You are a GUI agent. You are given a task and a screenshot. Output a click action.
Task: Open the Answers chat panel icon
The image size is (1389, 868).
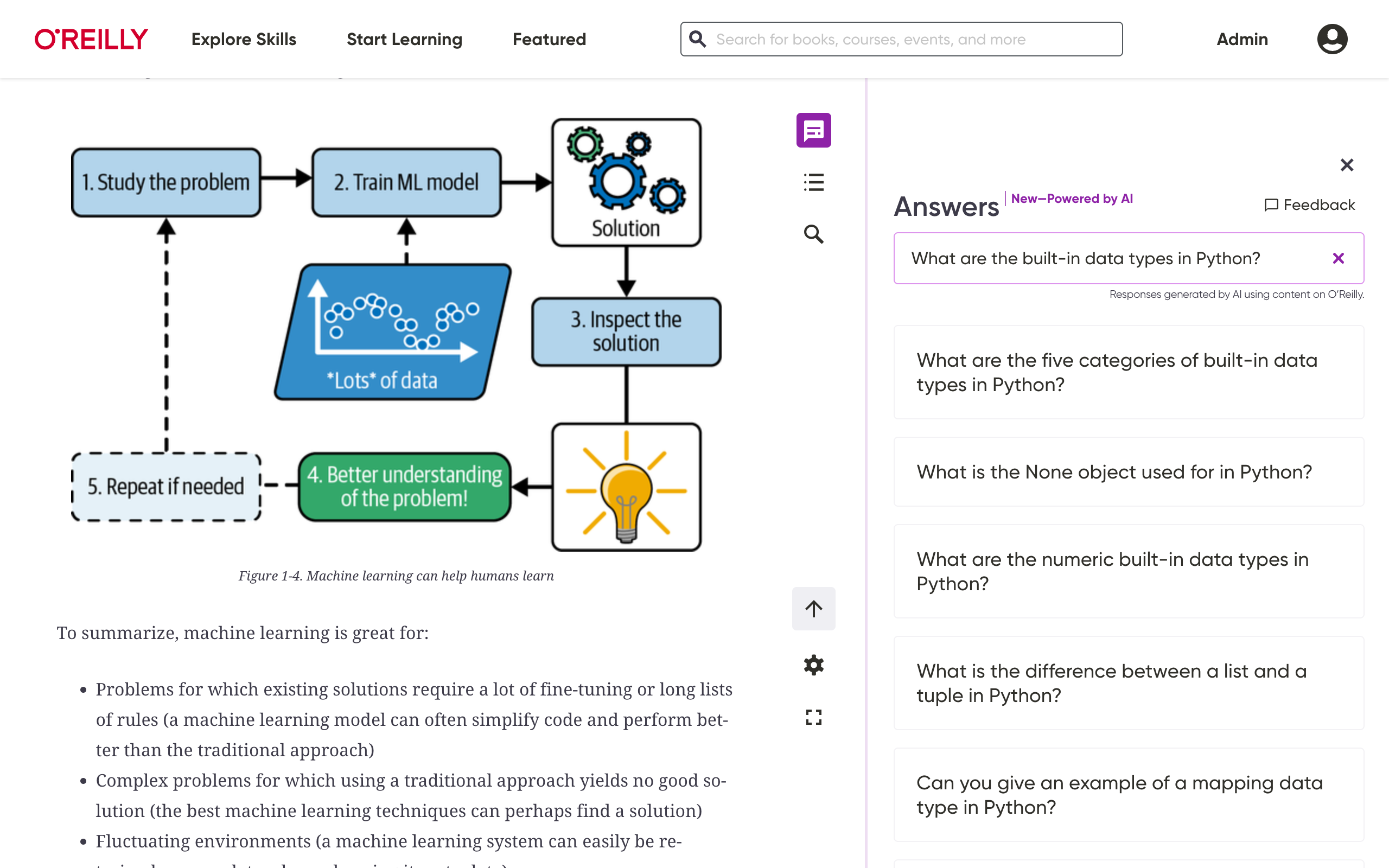point(813,130)
